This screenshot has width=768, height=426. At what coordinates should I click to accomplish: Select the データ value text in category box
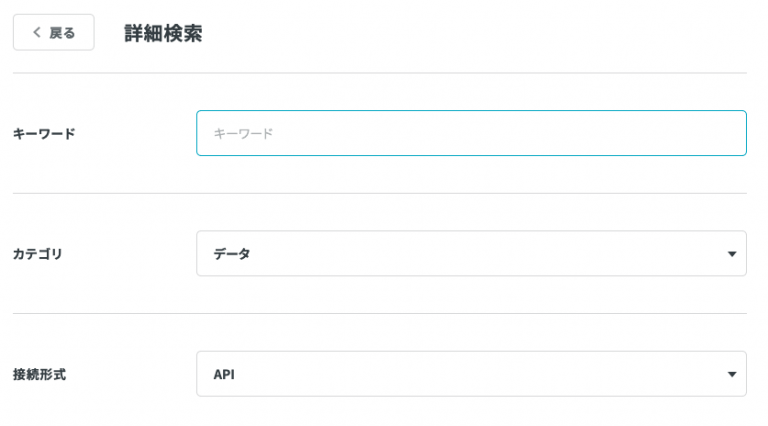coord(232,254)
